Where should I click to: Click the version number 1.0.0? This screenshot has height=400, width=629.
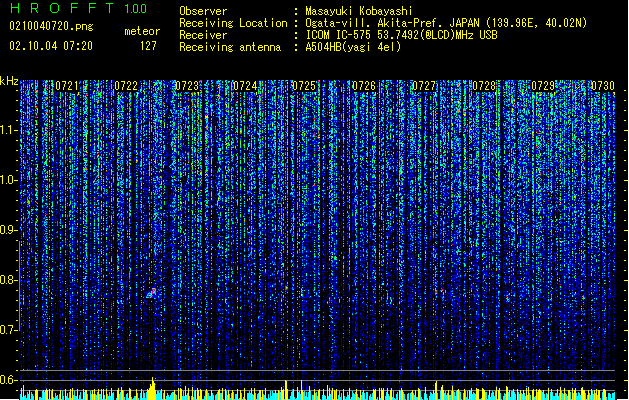tap(136, 9)
